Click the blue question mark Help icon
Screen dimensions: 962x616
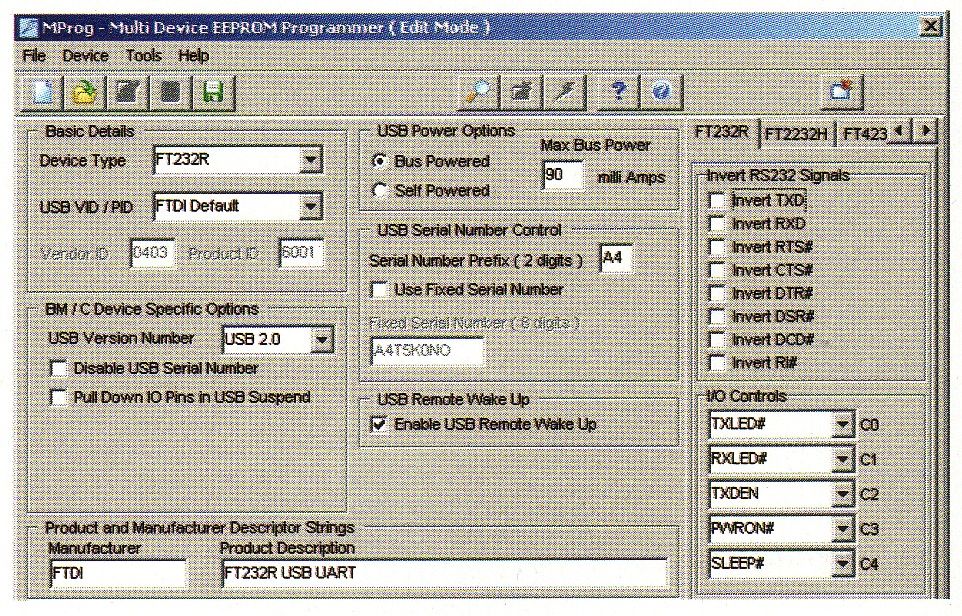pos(618,93)
